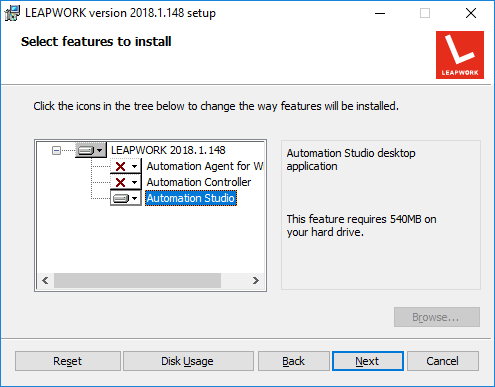Viewport: 495px width, 387px height.
Task: Select the Automation Controller tree item
Action: tap(199, 182)
